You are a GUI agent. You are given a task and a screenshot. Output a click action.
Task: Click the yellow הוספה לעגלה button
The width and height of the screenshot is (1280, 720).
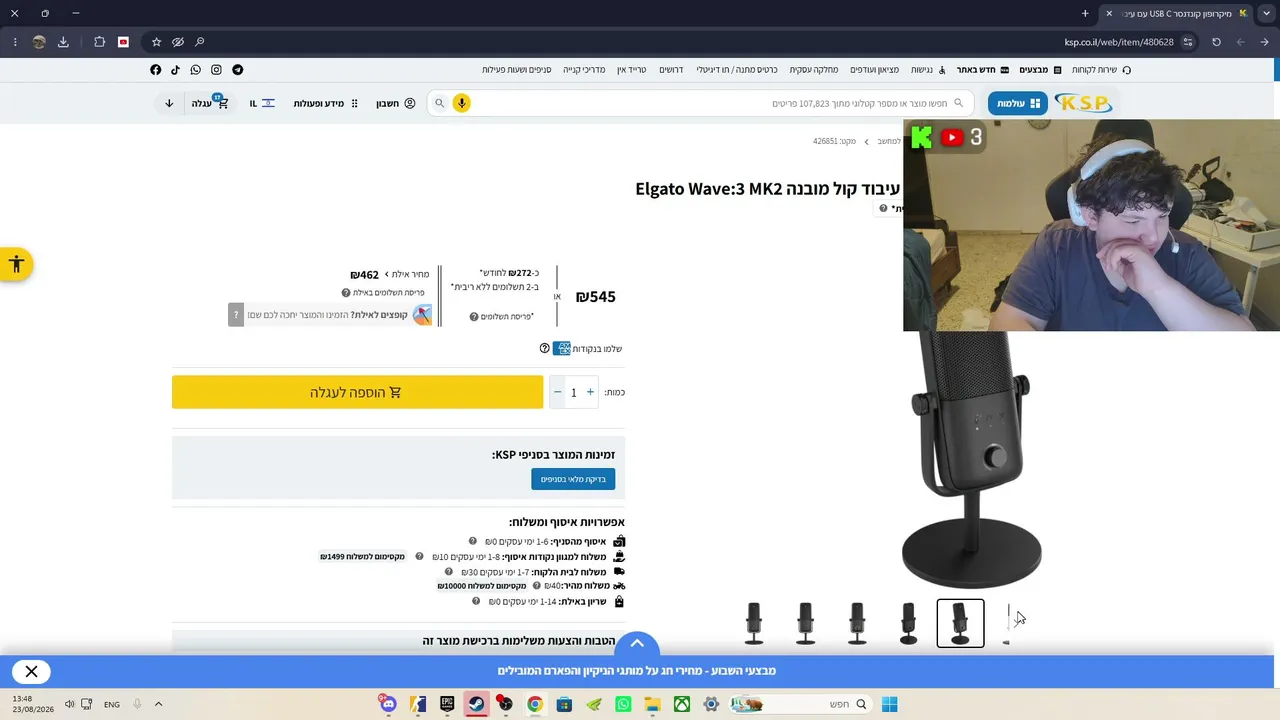(357, 392)
